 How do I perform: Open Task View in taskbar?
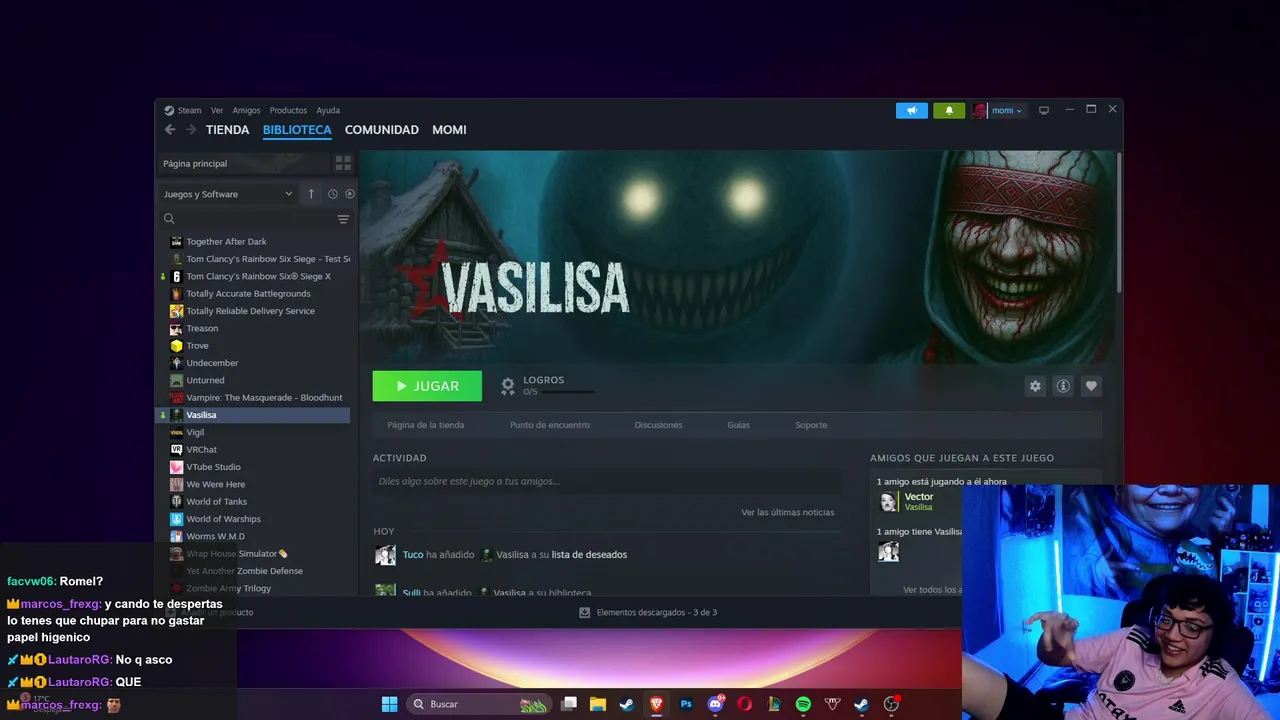tap(569, 704)
